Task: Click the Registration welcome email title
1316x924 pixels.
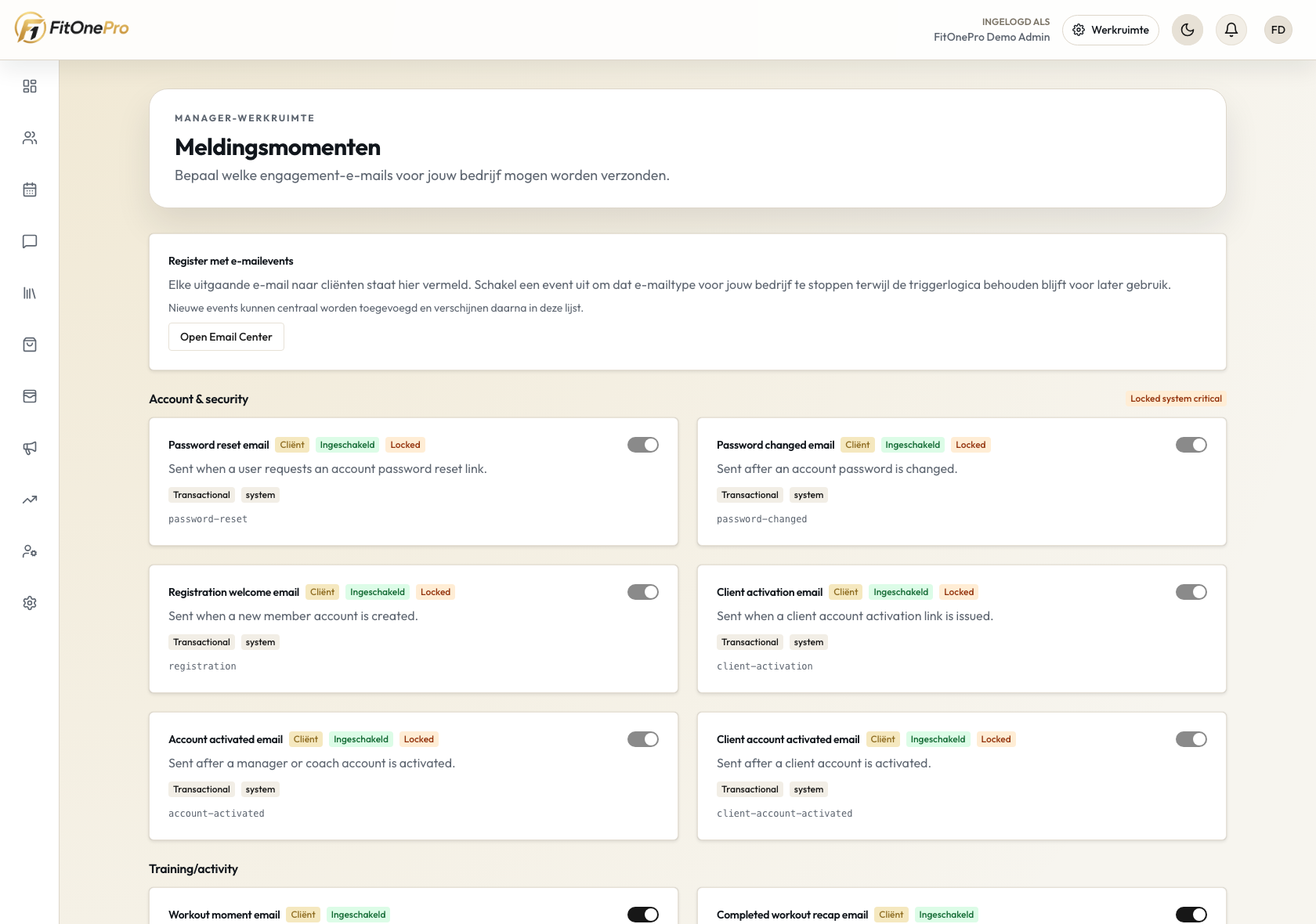Action: (233, 592)
